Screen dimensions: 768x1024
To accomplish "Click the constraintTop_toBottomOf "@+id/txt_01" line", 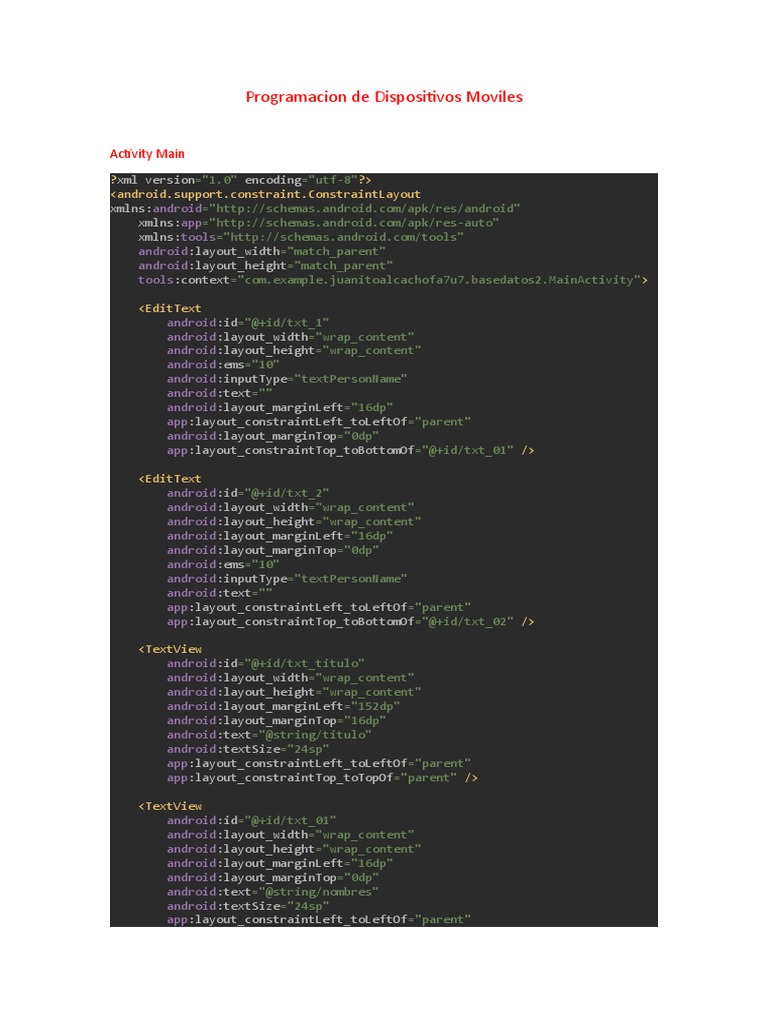I will (x=350, y=450).
